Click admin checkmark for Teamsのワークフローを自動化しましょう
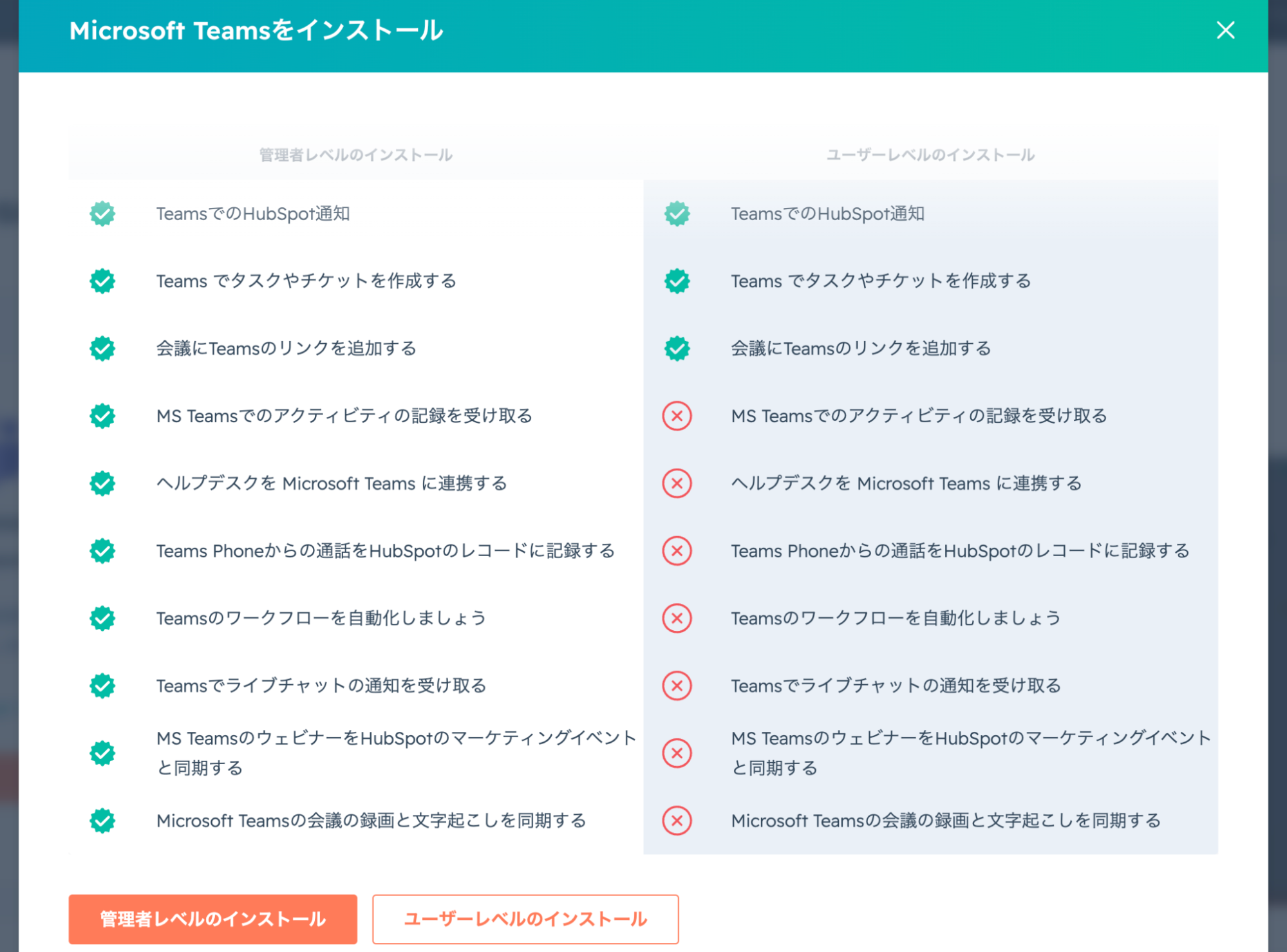Image resolution: width=1287 pixels, height=952 pixels. (x=102, y=618)
